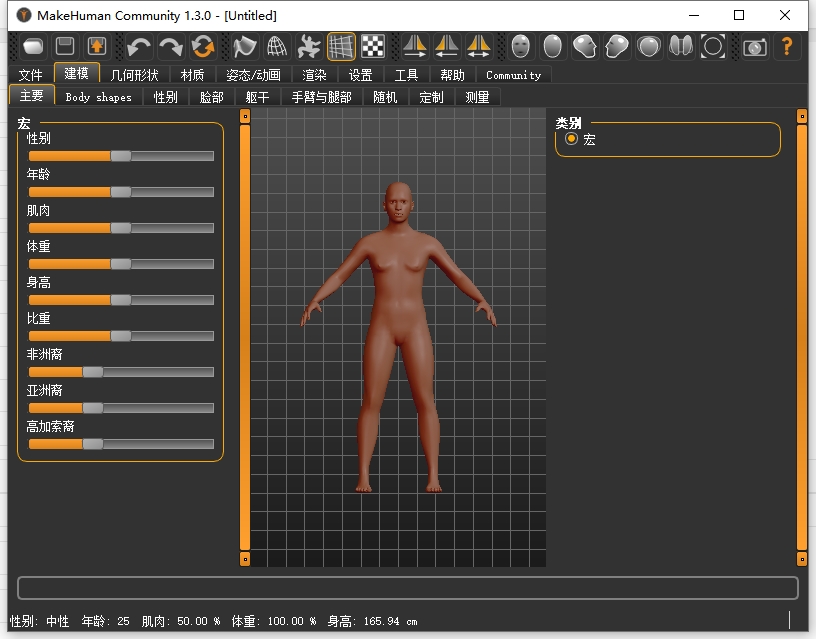Click the Save file floppy icon
The width and height of the screenshot is (816, 639).
[65, 46]
